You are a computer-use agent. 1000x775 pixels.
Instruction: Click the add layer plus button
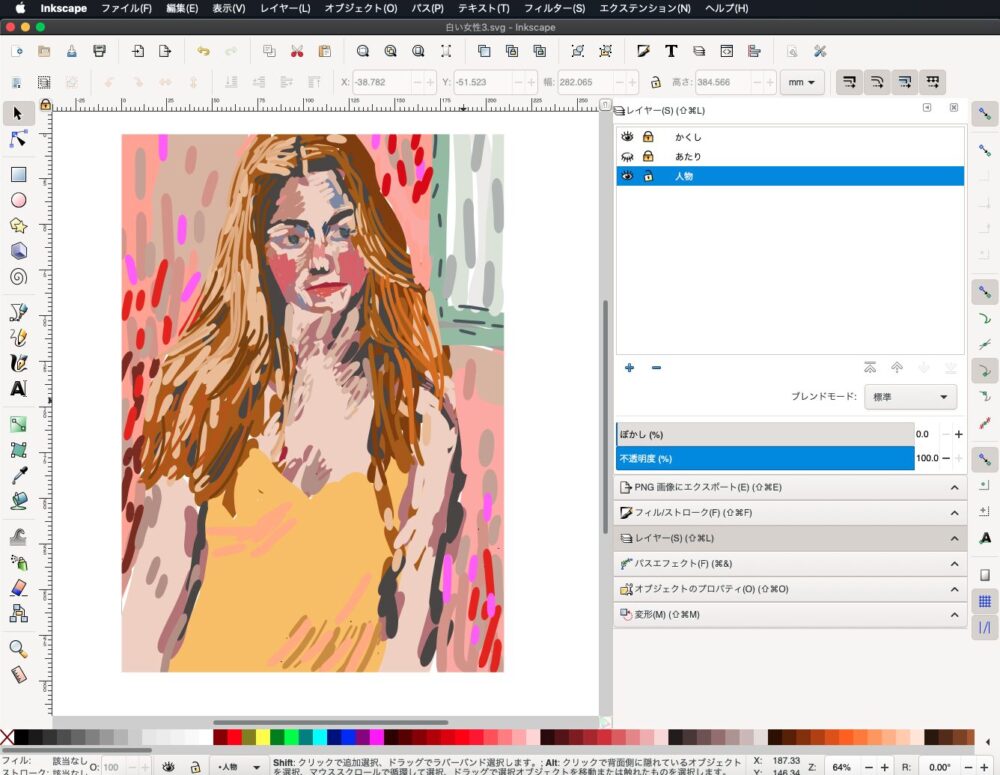(629, 368)
